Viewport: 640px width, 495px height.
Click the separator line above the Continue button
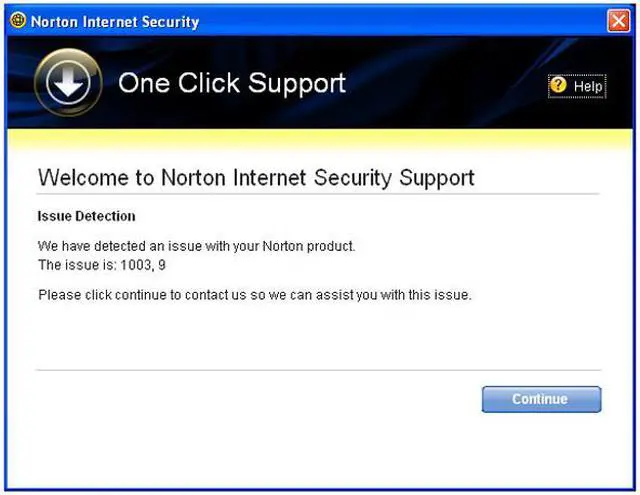point(318,370)
